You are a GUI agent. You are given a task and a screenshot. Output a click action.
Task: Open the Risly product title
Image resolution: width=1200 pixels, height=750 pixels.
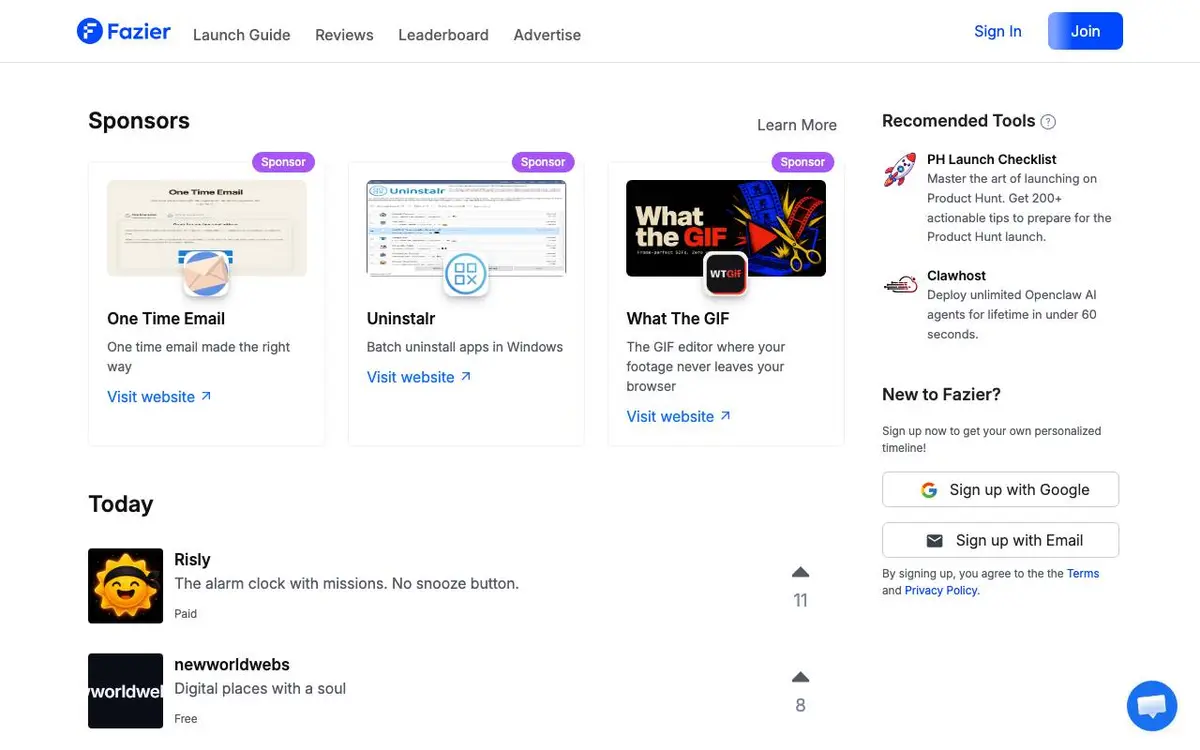pyautogui.click(x=192, y=560)
